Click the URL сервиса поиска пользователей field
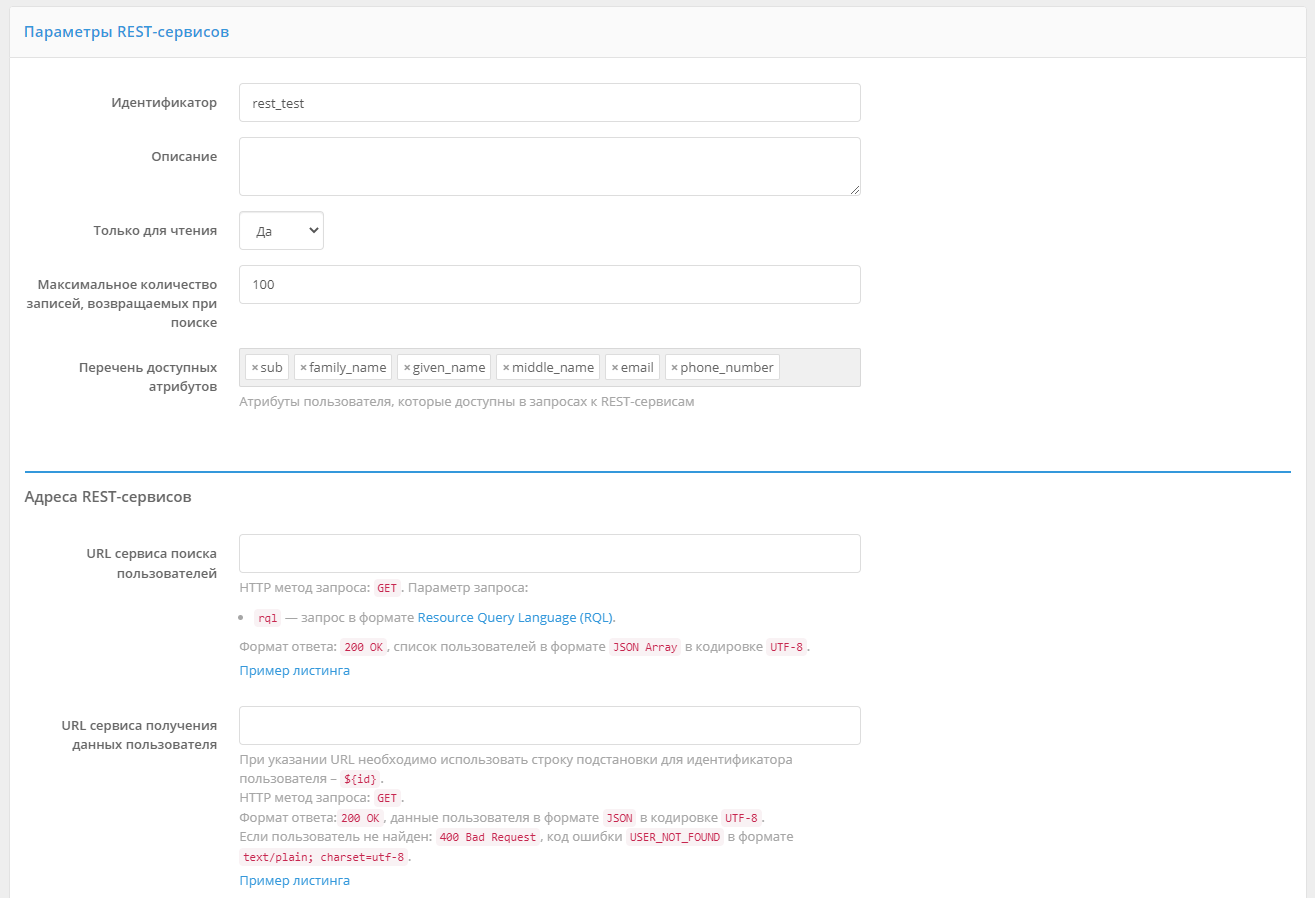 (x=549, y=553)
